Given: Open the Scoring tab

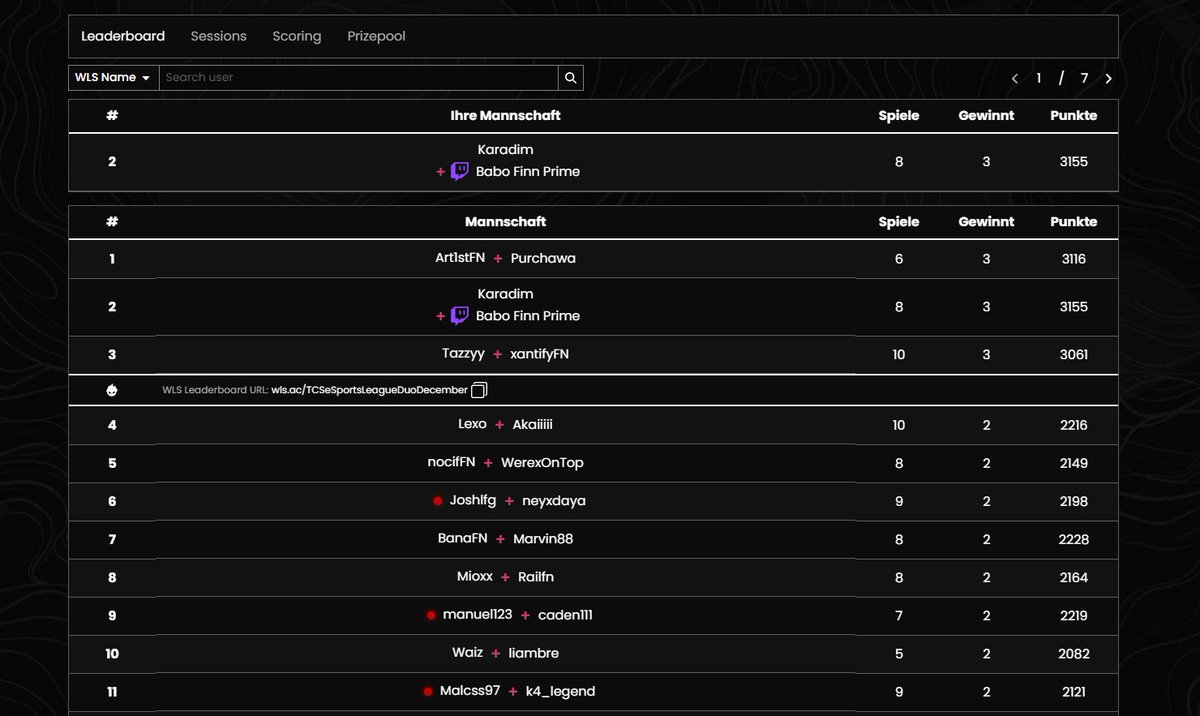Looking at the screenshot, I should tap(297, 36).
